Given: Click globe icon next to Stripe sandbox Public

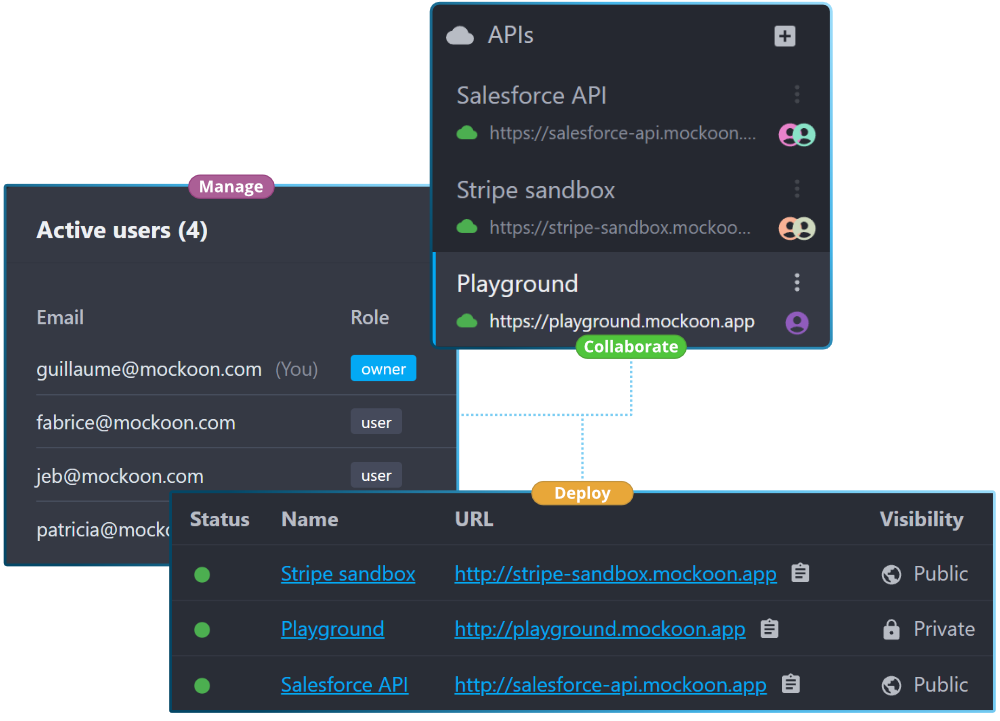Looking at the screenshot, I should click(891, 574).
